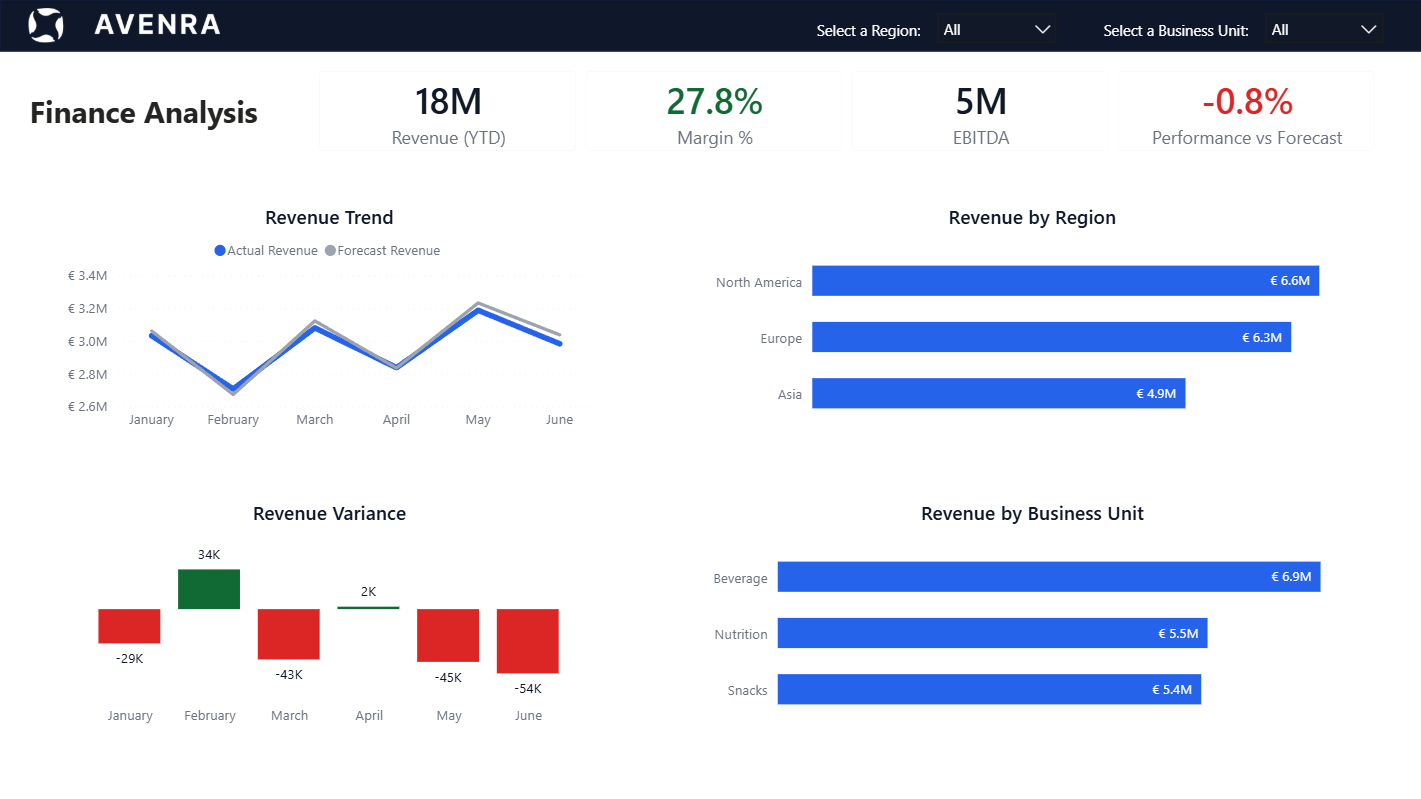Select the North America revenue bar
This screenshot has width=1421, height=799.
1065,281
